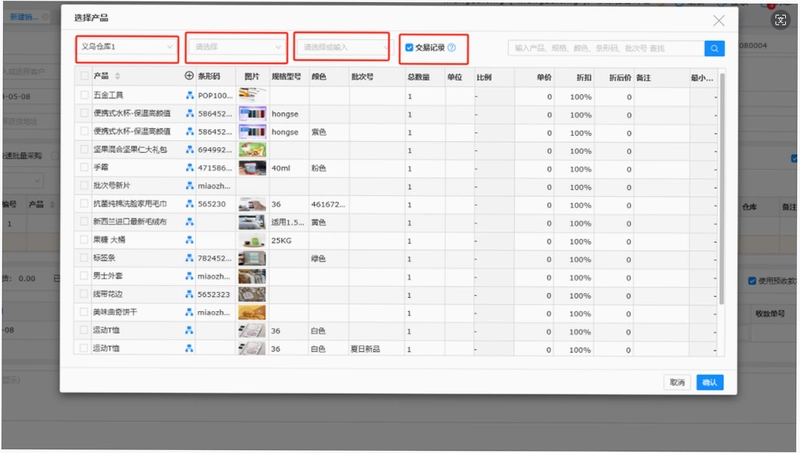
Task: Click the 批次号 column header
Action: pyautogui.click(x=362, y=77)
